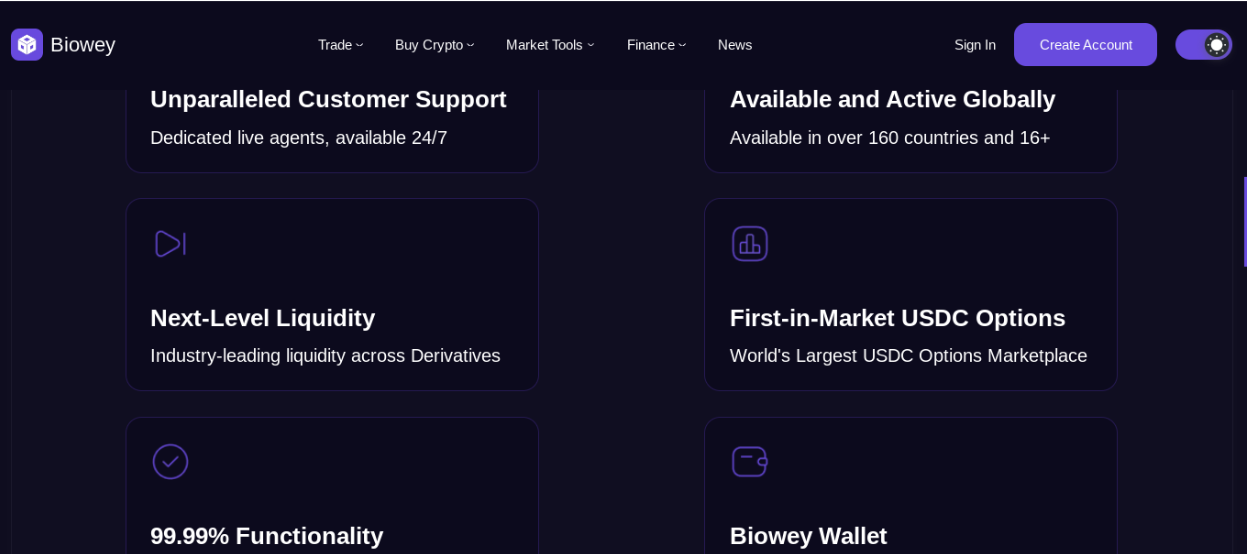The image size is (1247, 554).
Task: Open the Buy Crypto dropdown
Action: click(x=434, y=45)
